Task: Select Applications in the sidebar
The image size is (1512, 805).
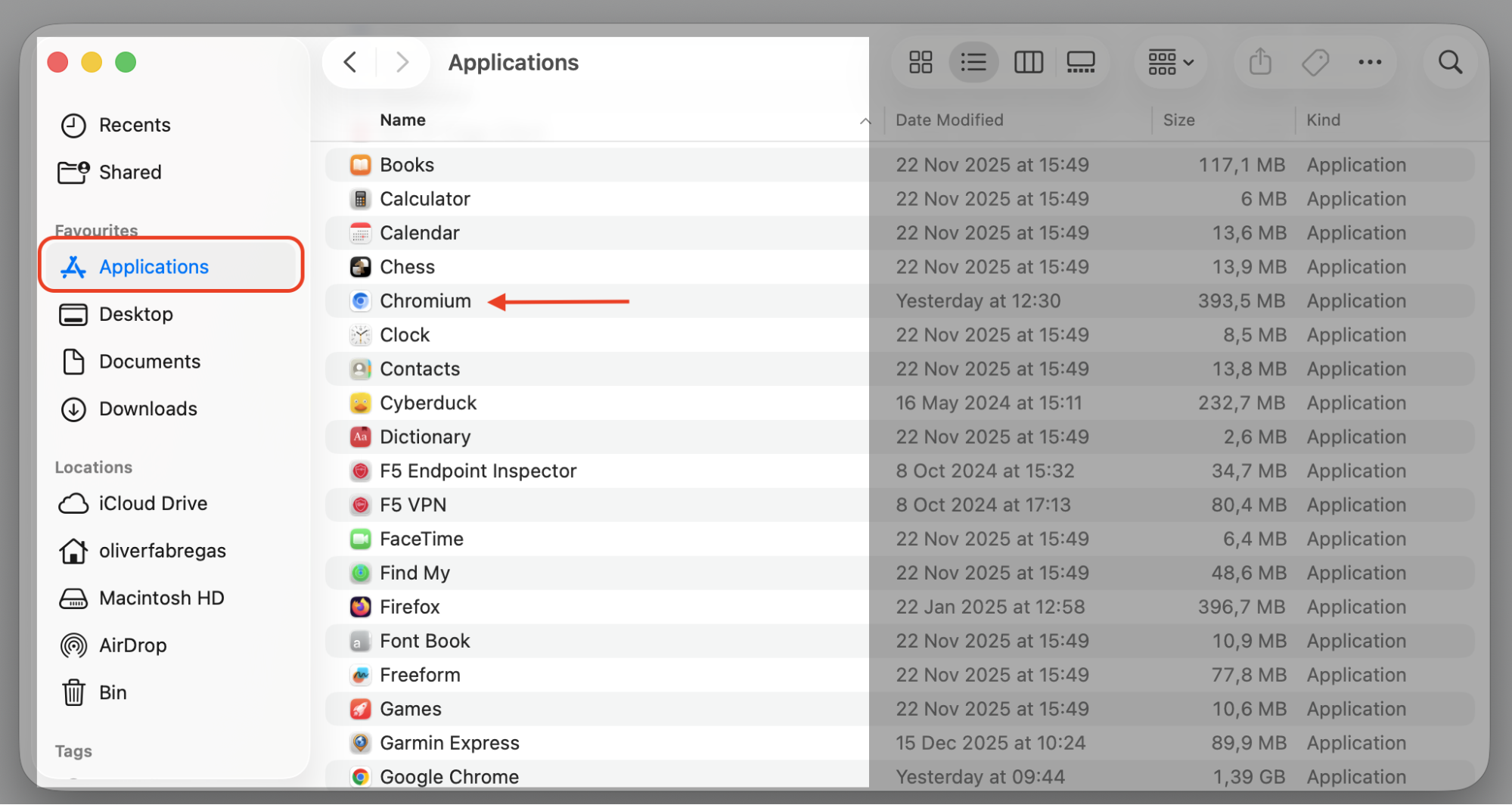Action: [171, 266]
